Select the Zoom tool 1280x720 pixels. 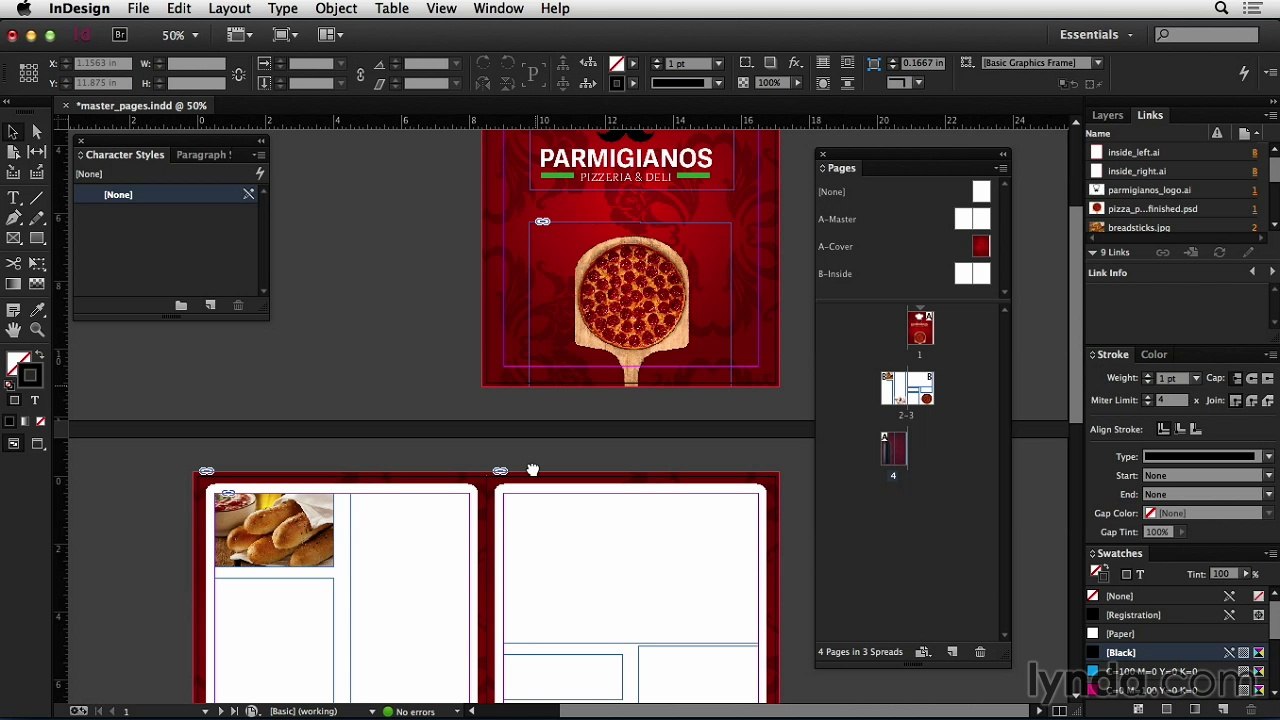click(x=37, y=330)
